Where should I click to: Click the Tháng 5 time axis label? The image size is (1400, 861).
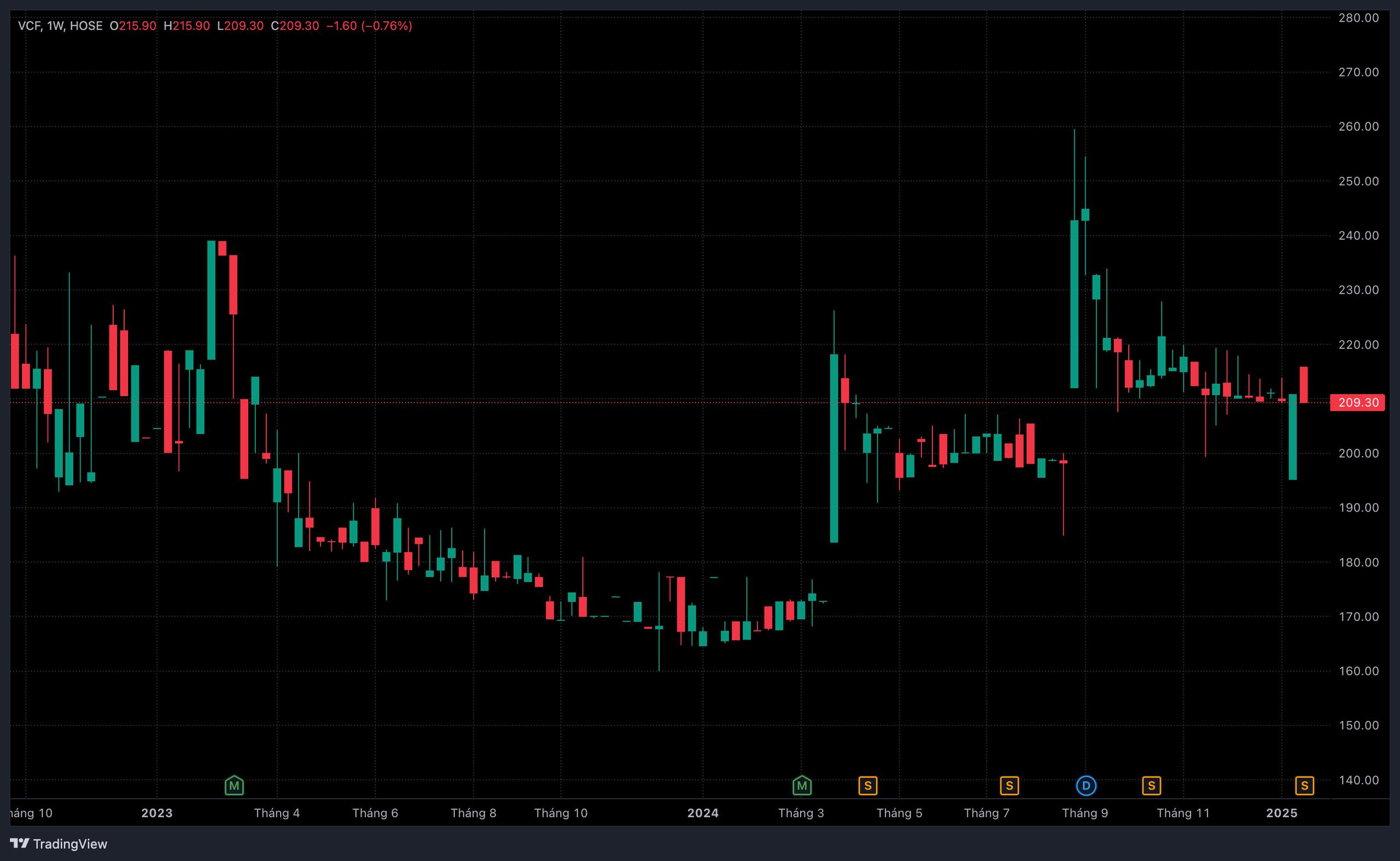900,813
